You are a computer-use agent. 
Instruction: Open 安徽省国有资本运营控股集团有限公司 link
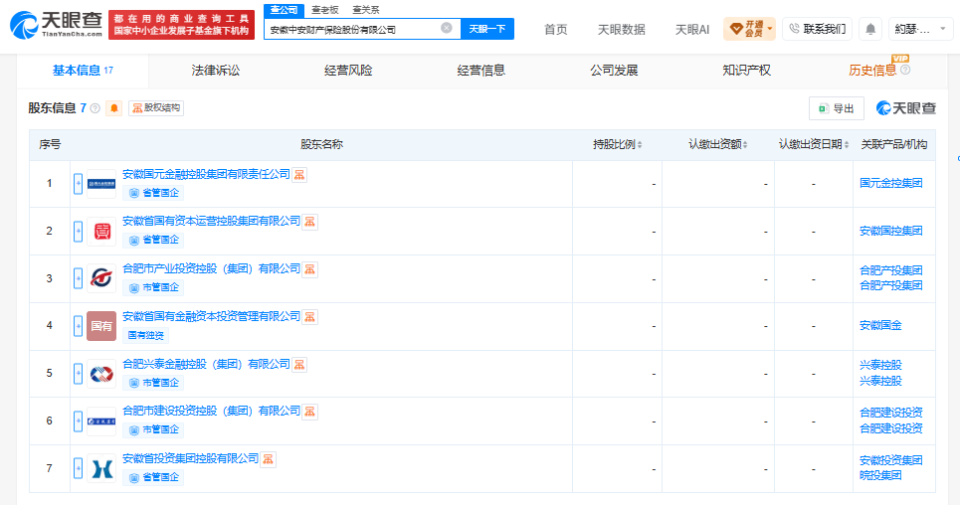click(x=212, y=221)
